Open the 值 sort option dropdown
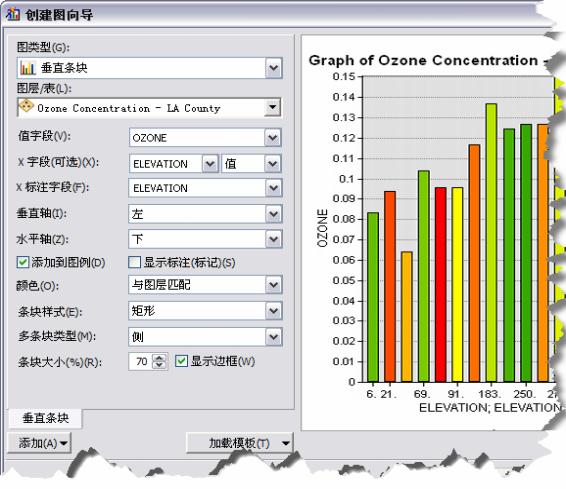The image size is (566, 489). pyautogui.click(x=273, y=164)
